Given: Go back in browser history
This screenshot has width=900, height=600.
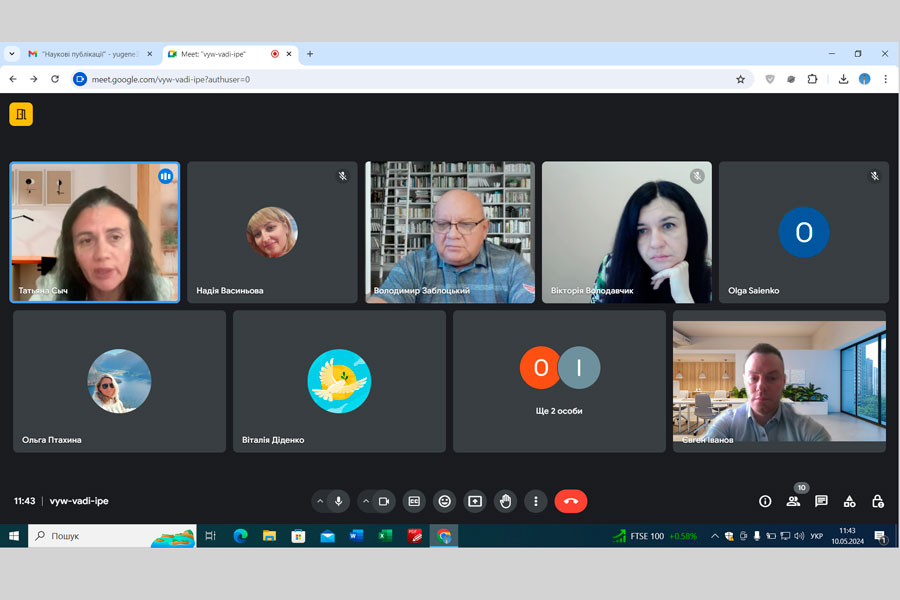Looking at the screenshot, I should click(13, 79).
